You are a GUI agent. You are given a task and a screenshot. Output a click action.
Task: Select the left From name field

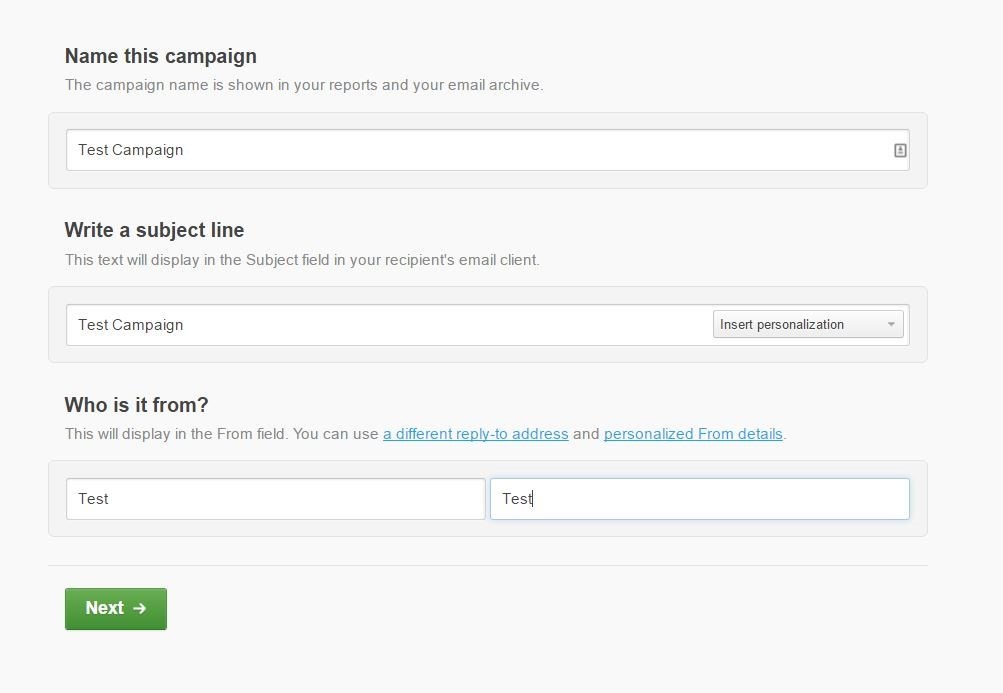pyautogui.click(x=276, y=499)
